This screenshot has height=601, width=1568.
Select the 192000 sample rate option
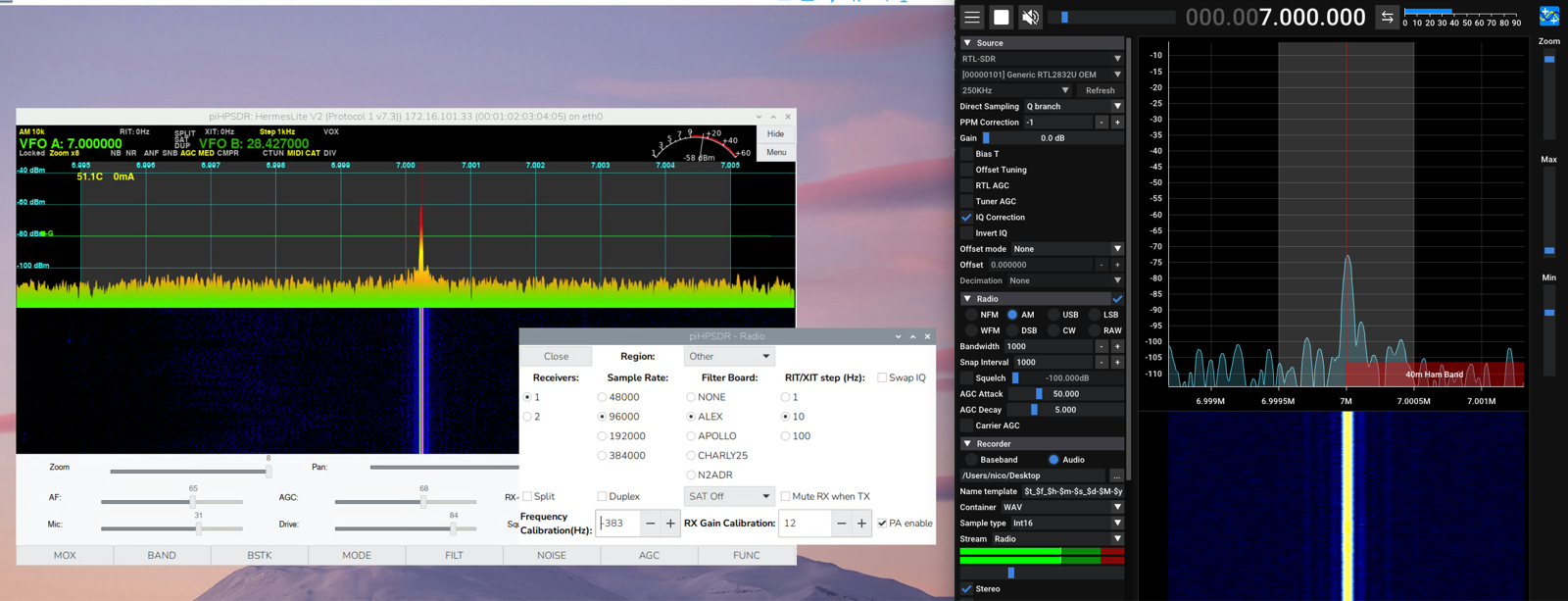[x=602, y=436]
